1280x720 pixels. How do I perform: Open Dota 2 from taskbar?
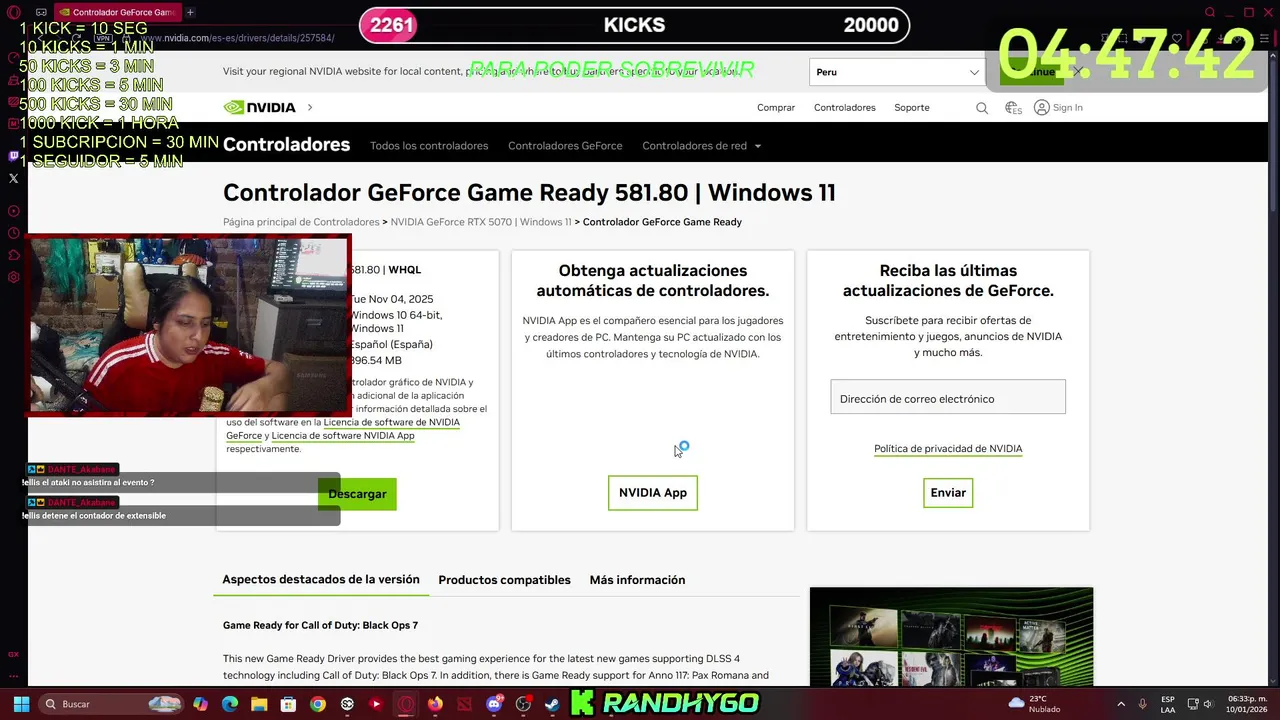464,704
